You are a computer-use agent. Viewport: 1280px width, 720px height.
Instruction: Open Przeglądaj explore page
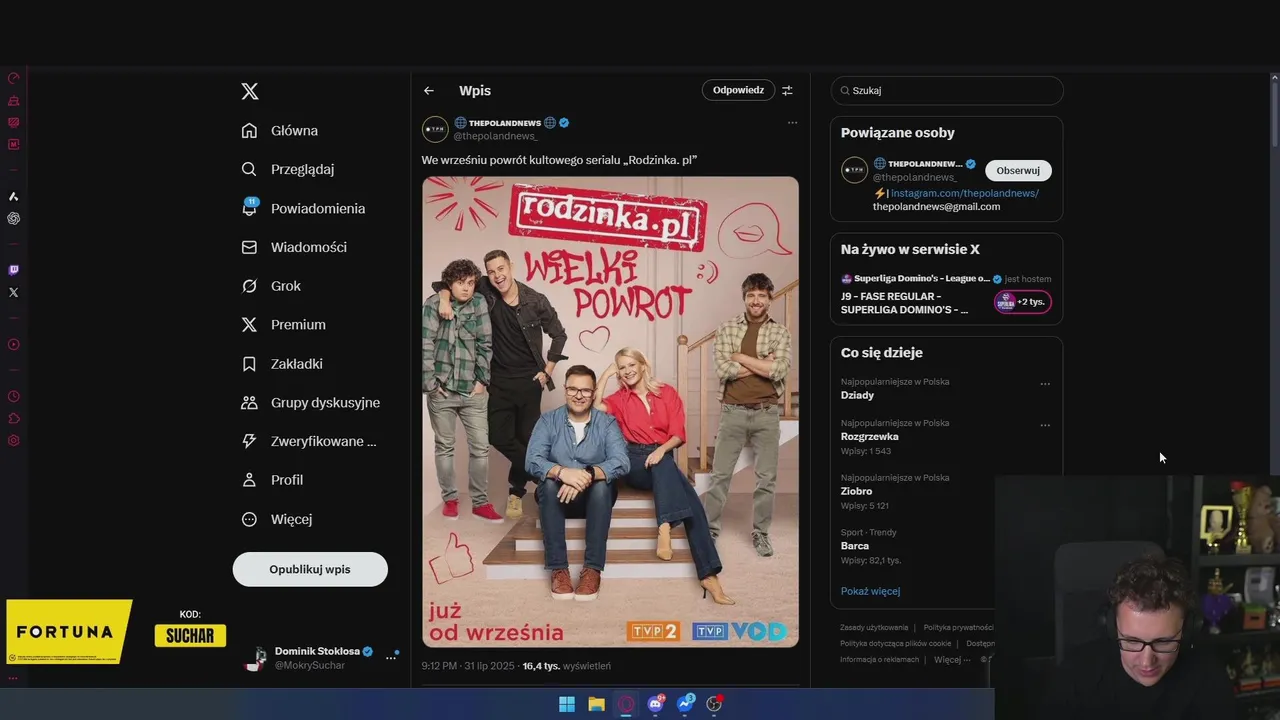[x=288, y=169]
